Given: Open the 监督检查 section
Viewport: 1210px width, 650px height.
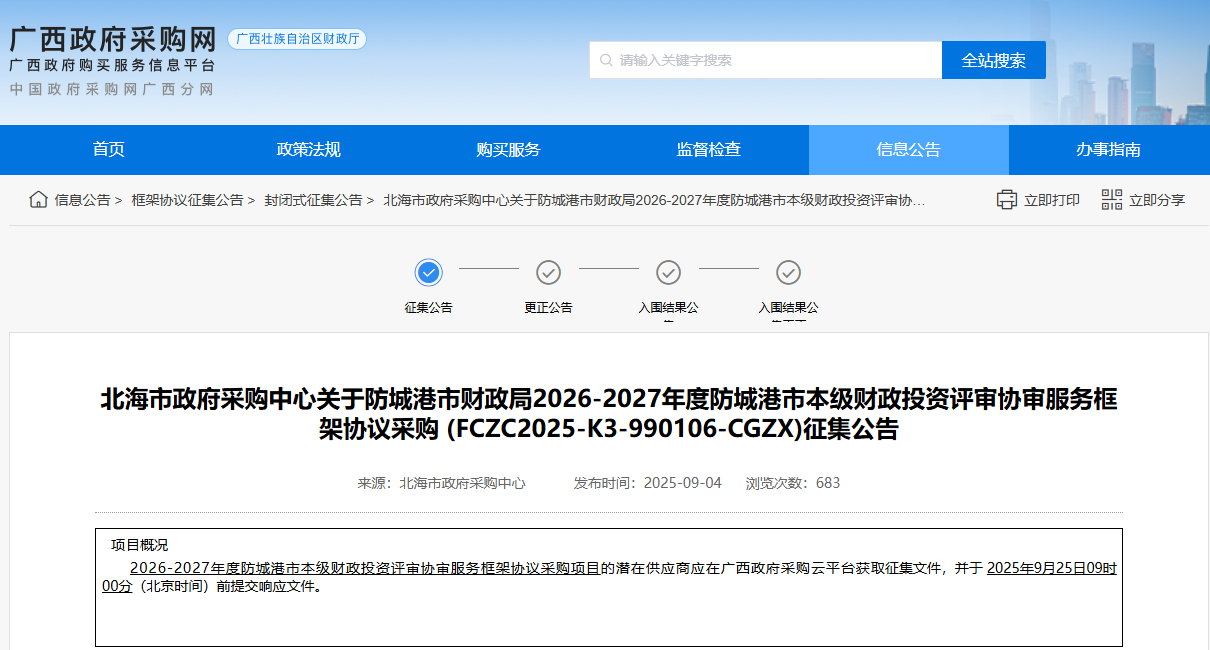Looking at the screenshot, I should click(x=708, y=149).
